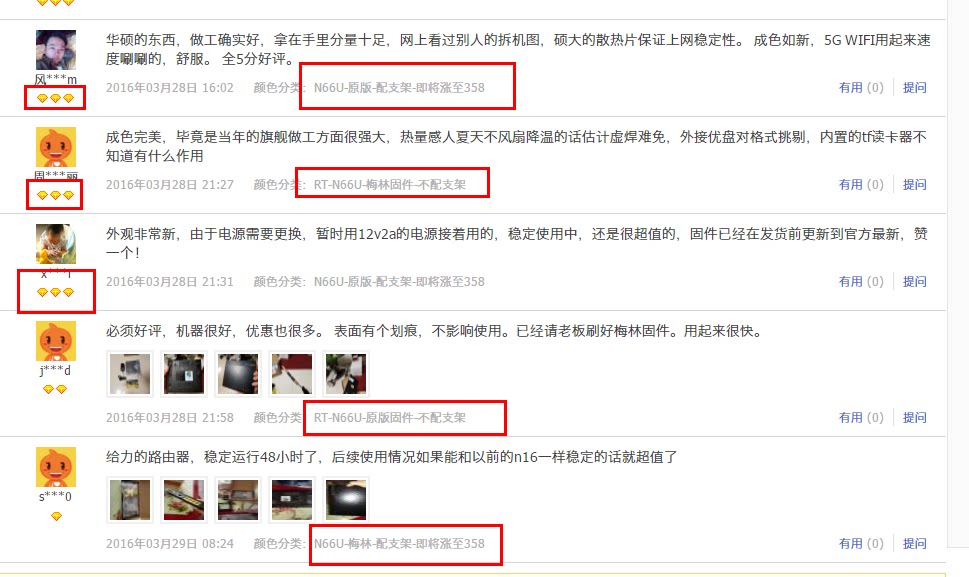
Task: Mark the 16:02 review as 有用
Action: point(861,87)
